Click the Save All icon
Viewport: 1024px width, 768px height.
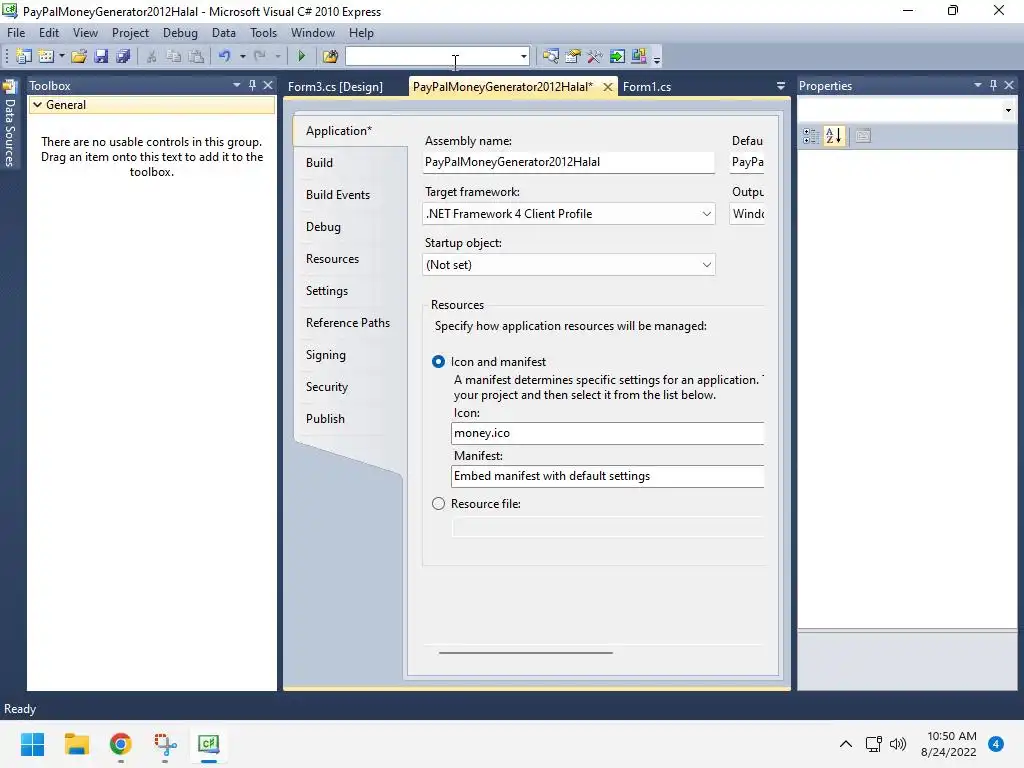123,56
